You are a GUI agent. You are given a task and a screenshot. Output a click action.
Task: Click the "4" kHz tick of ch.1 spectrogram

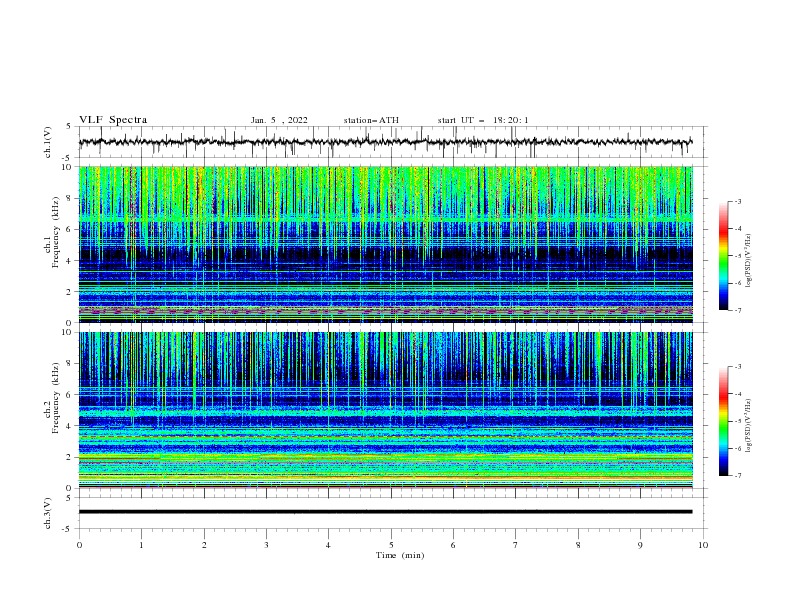70,261
